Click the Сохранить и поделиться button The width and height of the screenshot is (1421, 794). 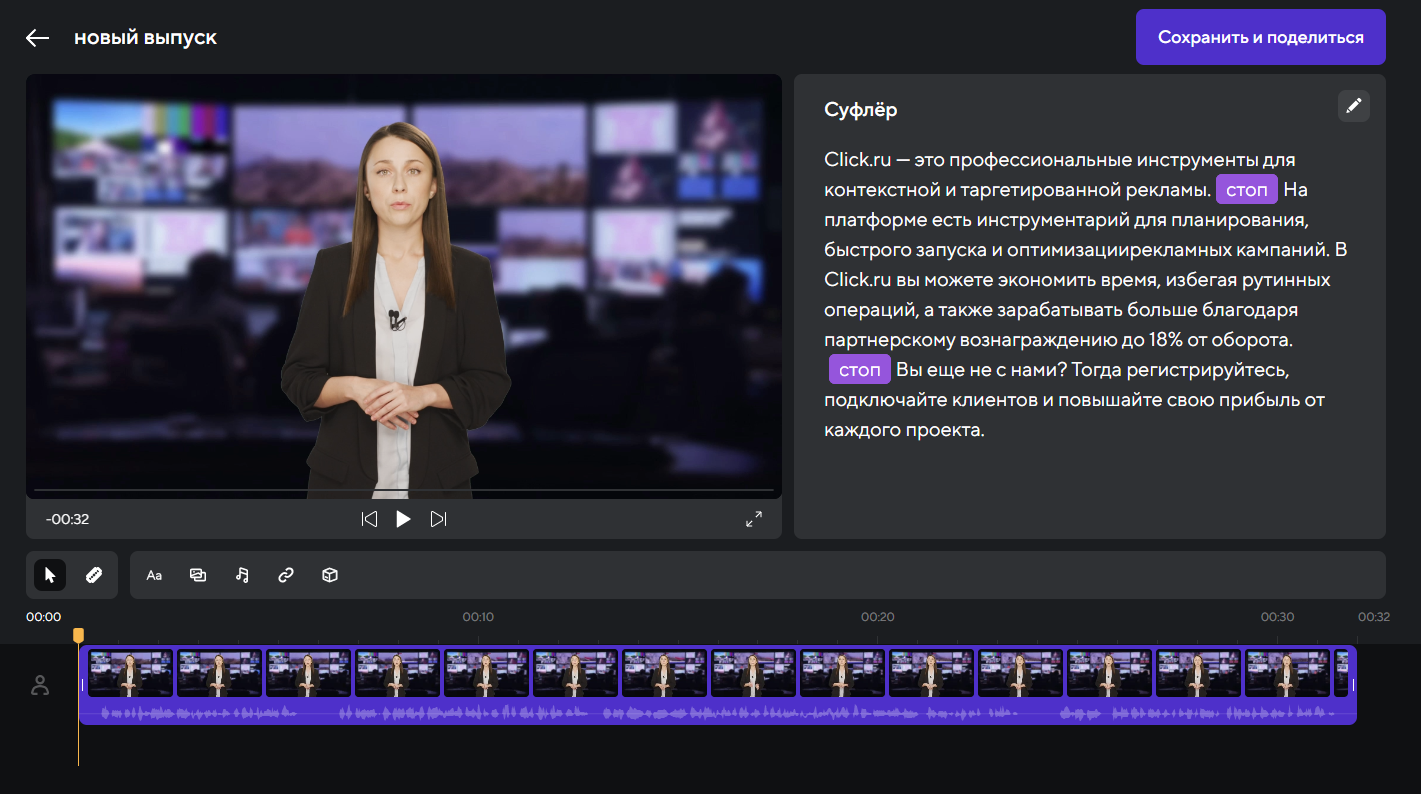tap(1260, 37)
